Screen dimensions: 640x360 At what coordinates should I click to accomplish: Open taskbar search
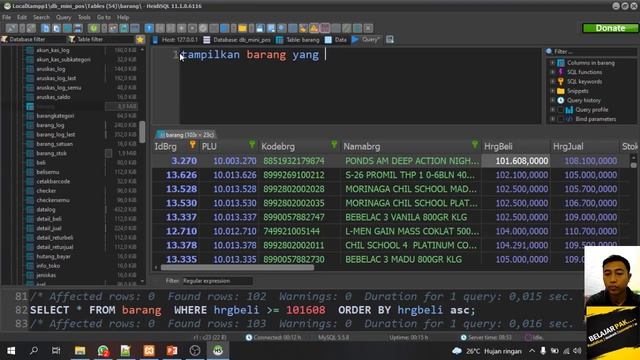[x=34, y=351]
